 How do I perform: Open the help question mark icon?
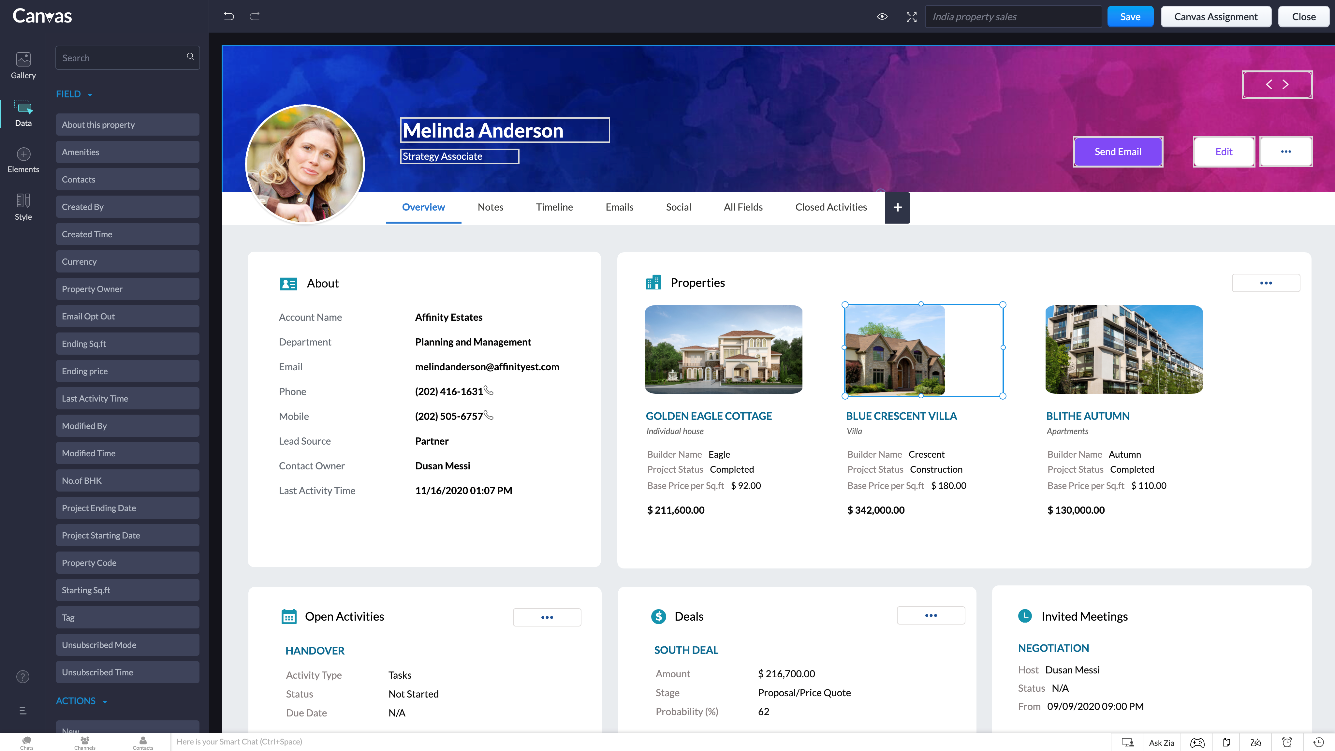click(23, 677)
